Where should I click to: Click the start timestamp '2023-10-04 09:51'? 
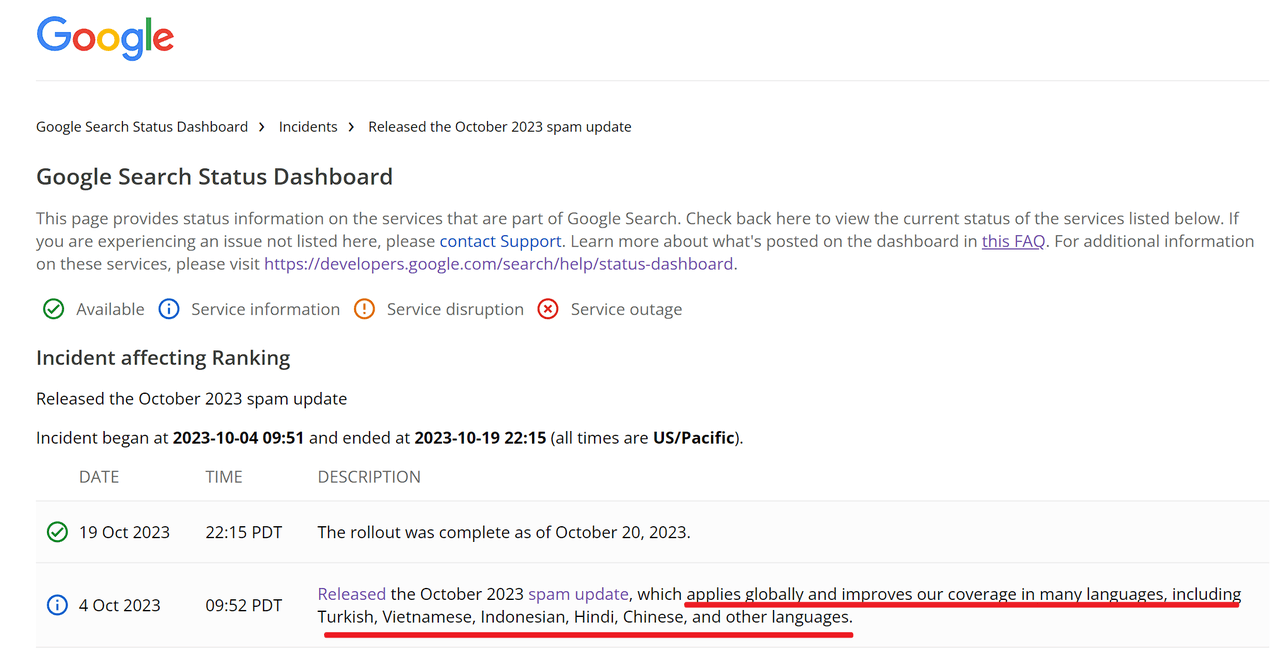tap(238, 438)
